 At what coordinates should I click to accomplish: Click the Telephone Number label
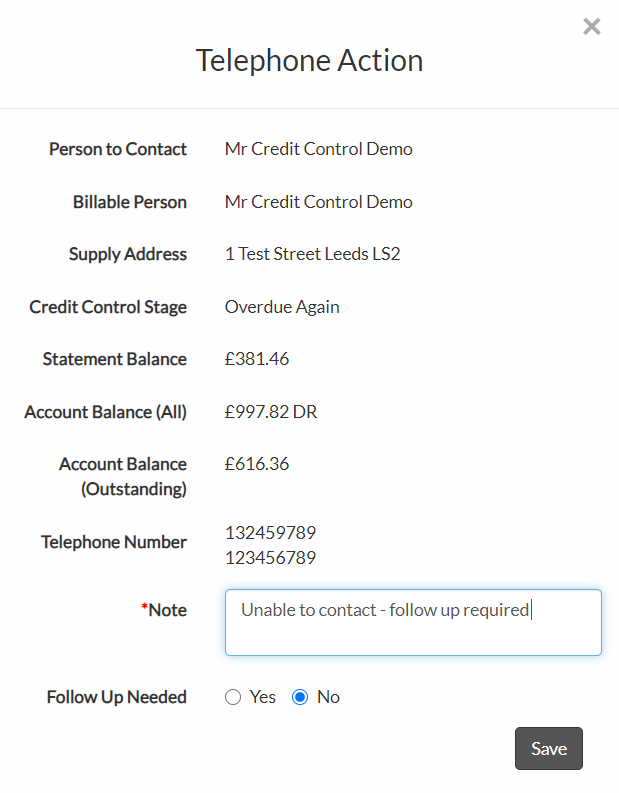click(x=114, y=542)
